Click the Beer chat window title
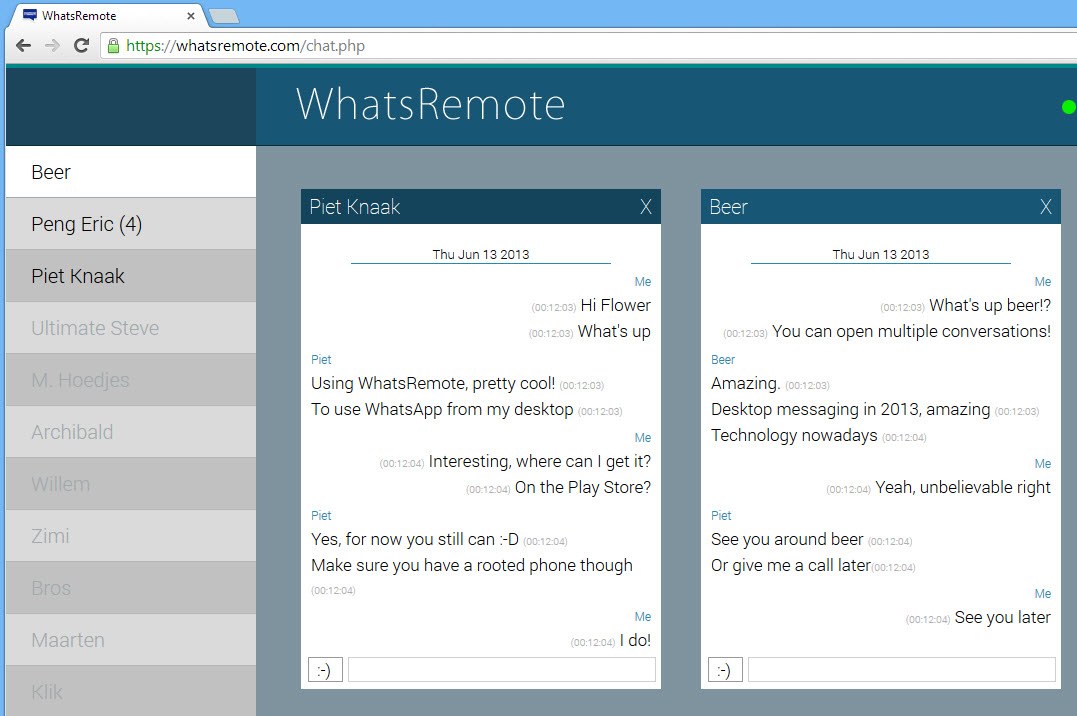Image resolution: width=1077 pixels, height=716 pixels. (728, 207)
